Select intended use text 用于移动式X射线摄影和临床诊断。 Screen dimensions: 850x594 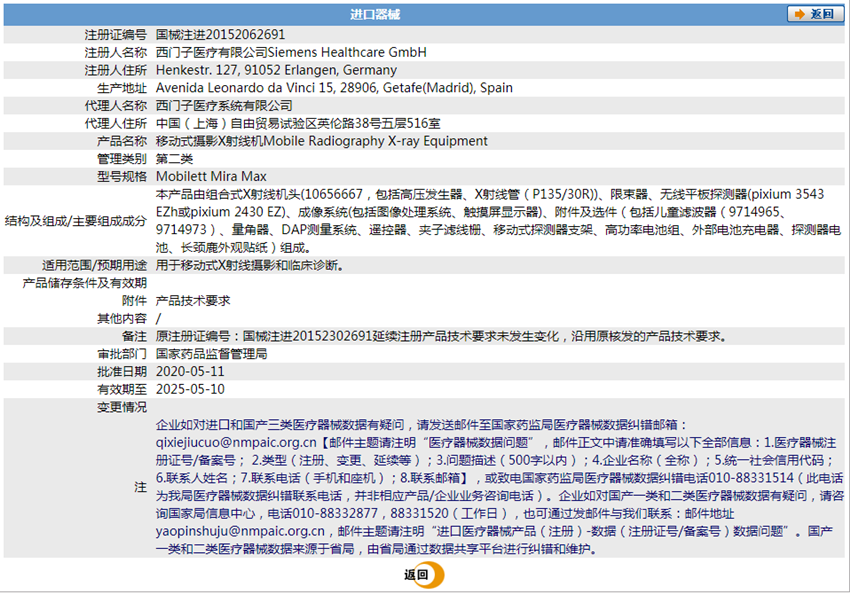click(249, 266)
